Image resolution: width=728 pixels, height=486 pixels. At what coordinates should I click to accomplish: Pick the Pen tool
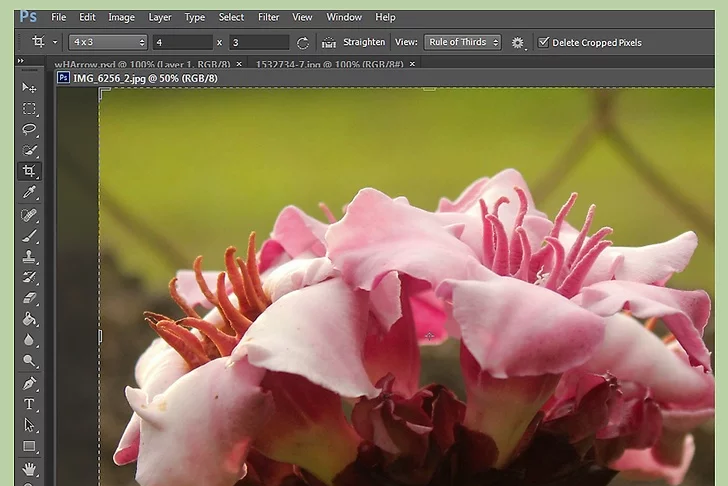coord(29,383)
